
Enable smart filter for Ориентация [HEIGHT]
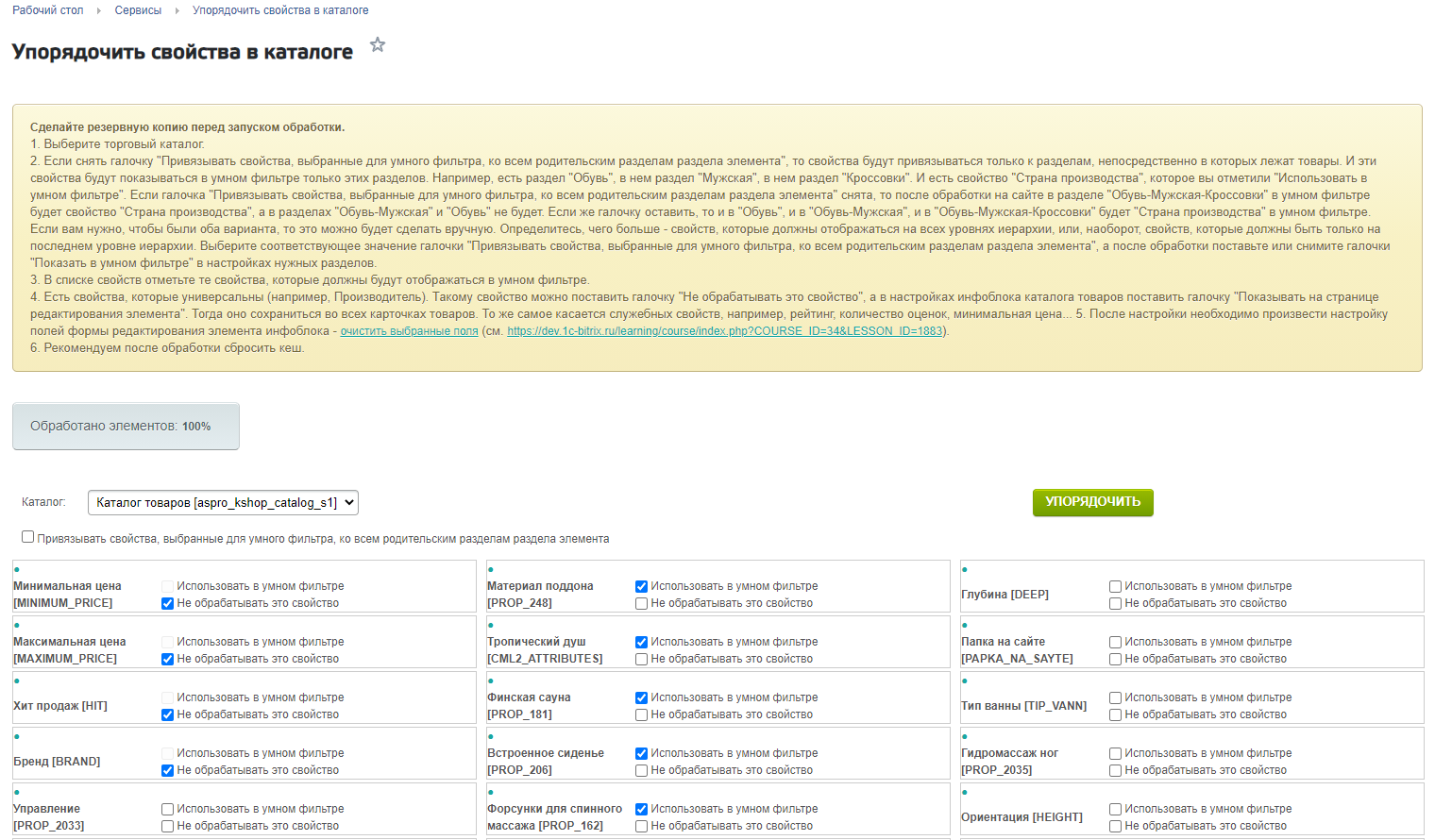click(x=1115, y=809)
